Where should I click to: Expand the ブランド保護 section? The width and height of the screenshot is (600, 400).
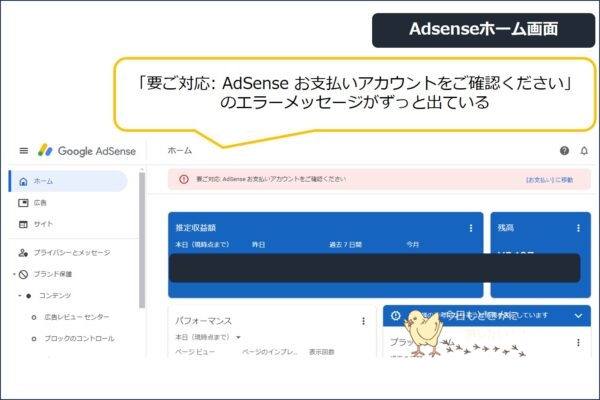(14, 274)
